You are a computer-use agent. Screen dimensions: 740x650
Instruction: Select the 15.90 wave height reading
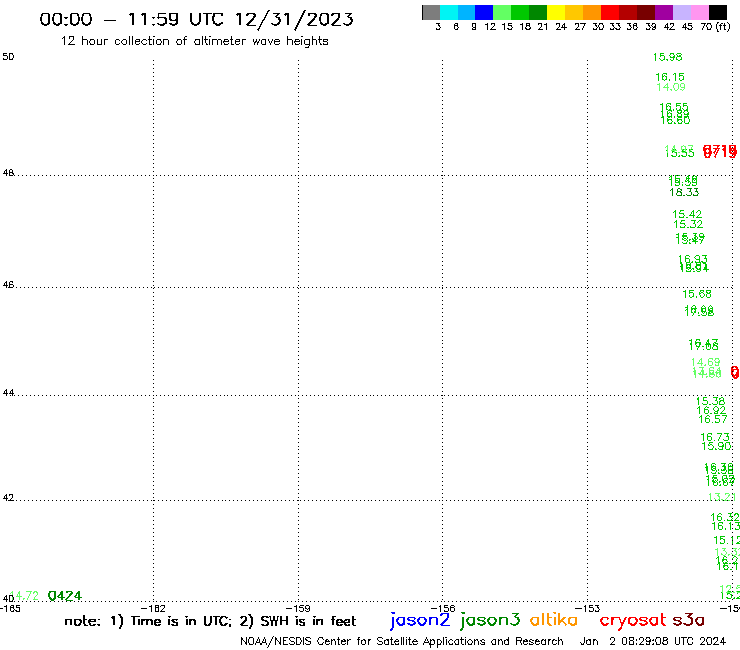coord(716,446)
